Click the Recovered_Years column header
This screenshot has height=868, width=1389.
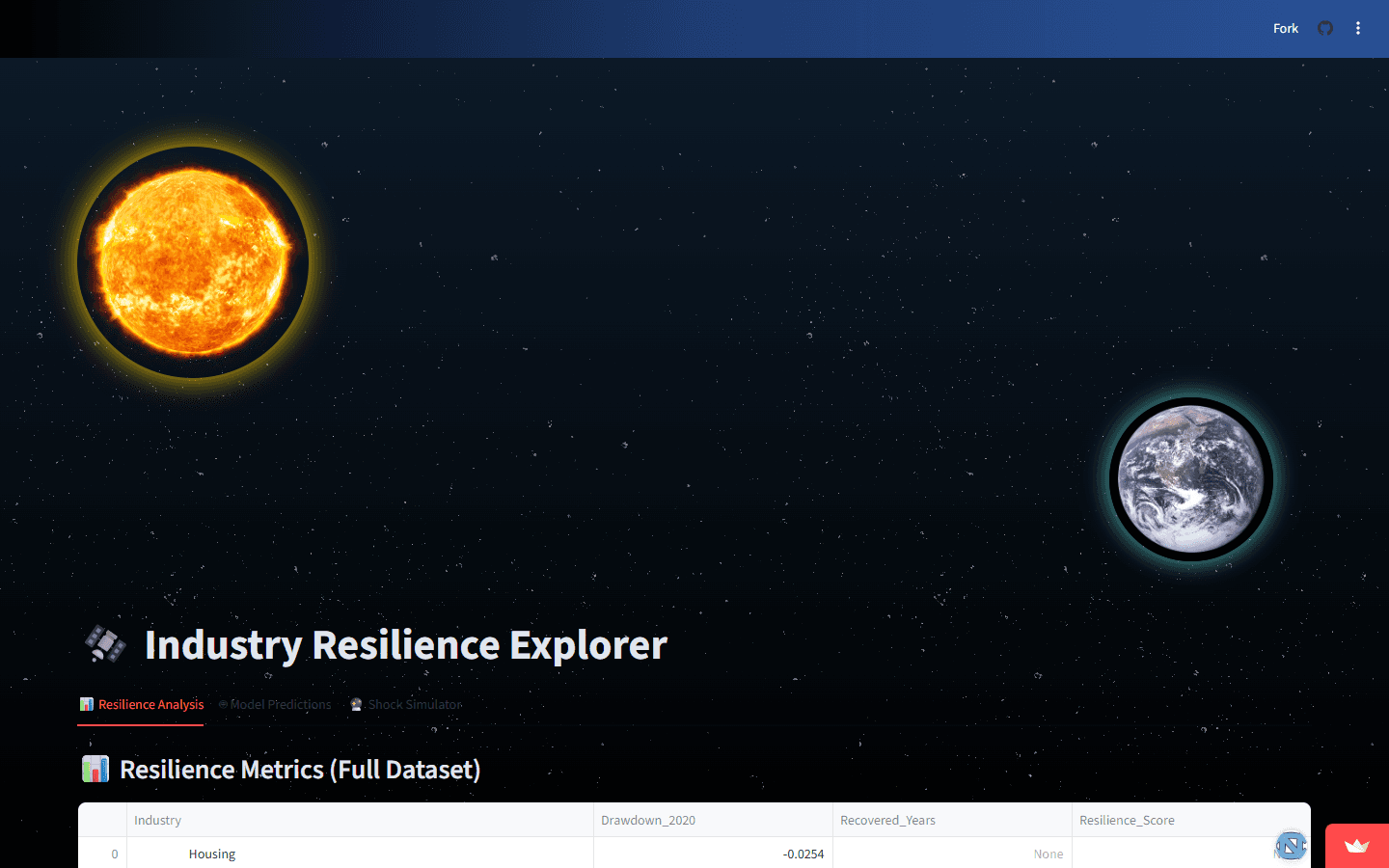952,820
